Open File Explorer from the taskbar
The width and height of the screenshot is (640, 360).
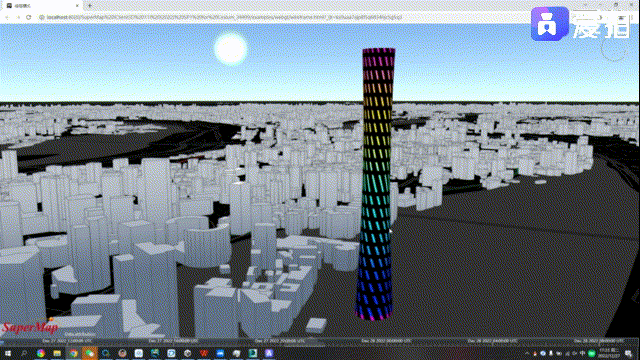point(57,353)
